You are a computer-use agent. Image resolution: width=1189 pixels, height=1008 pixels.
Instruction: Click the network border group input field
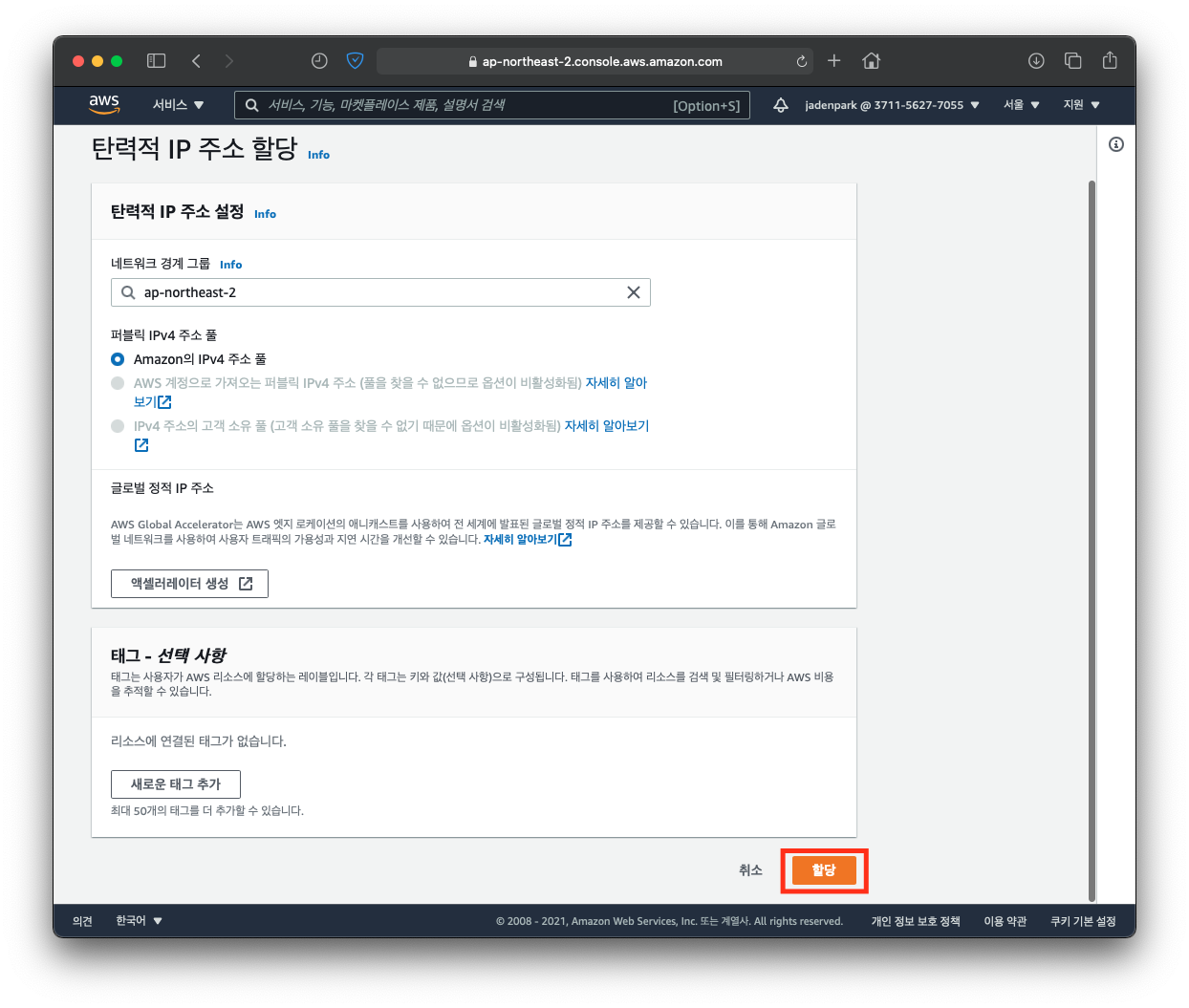pos(380,292)
